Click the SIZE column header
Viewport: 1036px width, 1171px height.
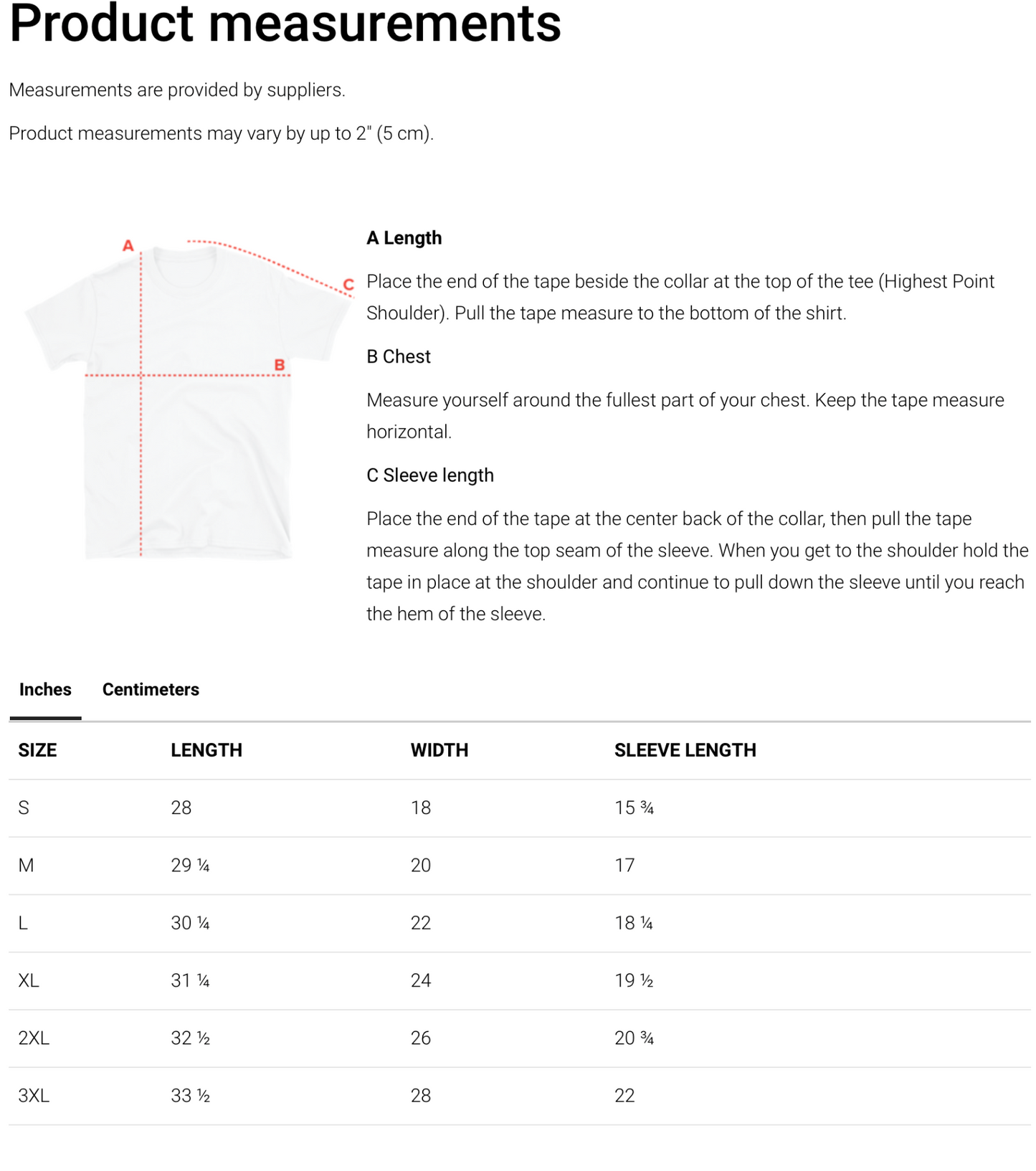pos(37,750)
